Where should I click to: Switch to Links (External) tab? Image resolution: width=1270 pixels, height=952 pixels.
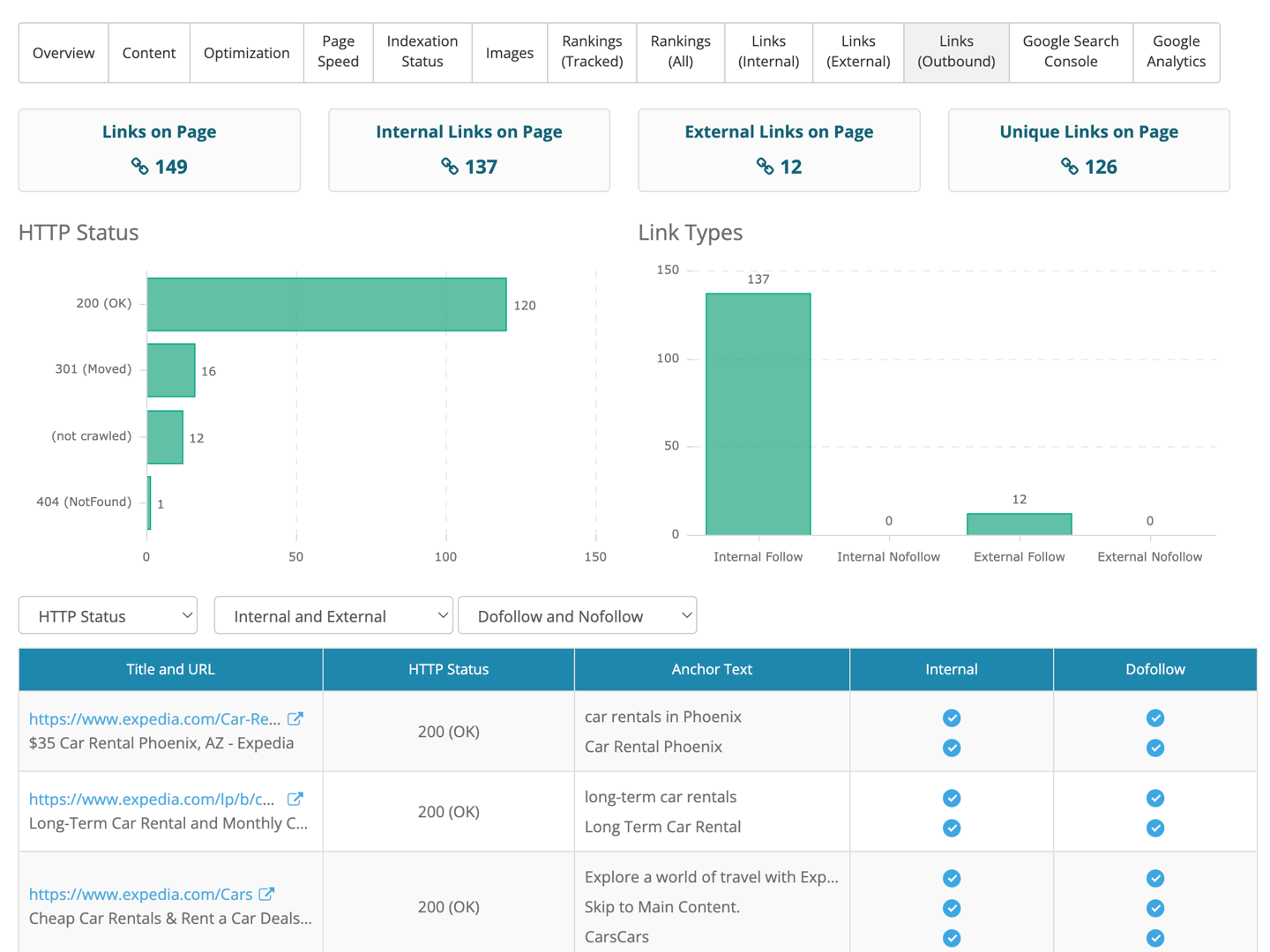click(x=858, y=53)
